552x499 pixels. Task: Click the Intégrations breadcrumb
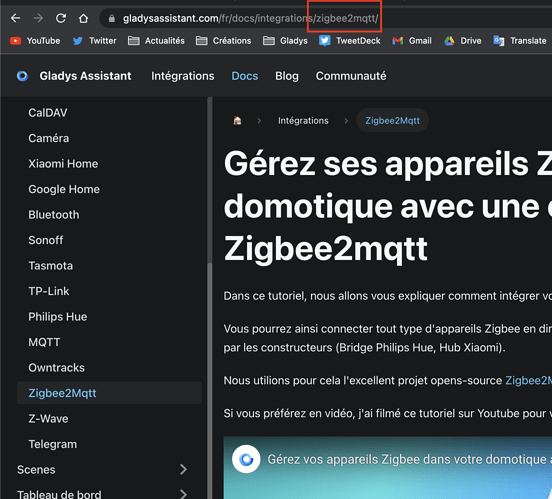(x=303, y=120)
